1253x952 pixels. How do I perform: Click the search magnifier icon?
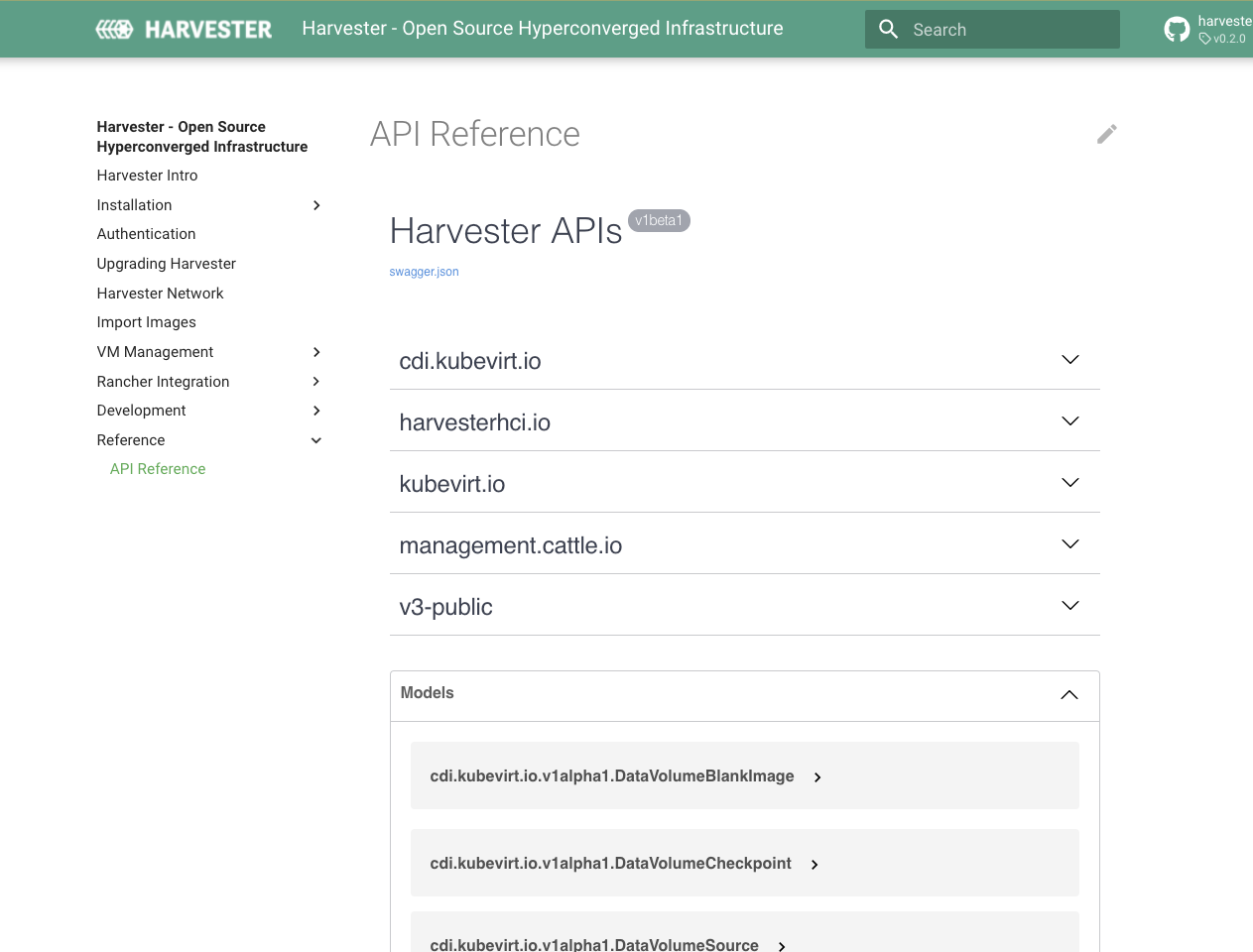point(889,30)
